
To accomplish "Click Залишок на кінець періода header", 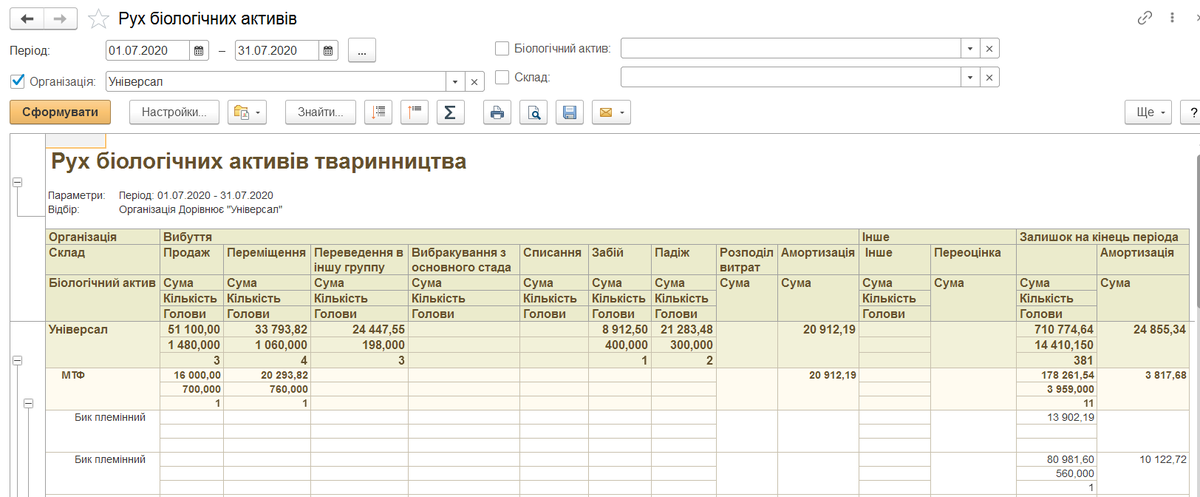I will (1103, 237).
